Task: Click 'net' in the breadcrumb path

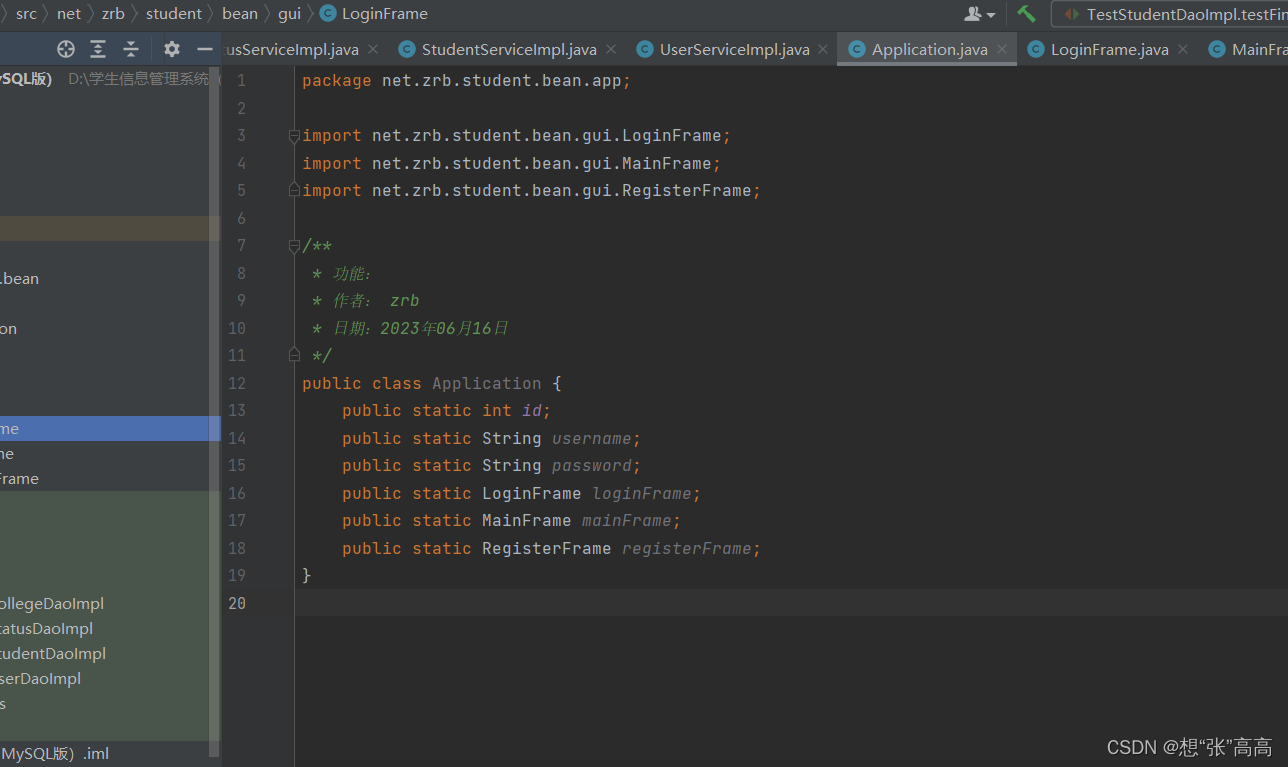Action: (x=69, y=14)
